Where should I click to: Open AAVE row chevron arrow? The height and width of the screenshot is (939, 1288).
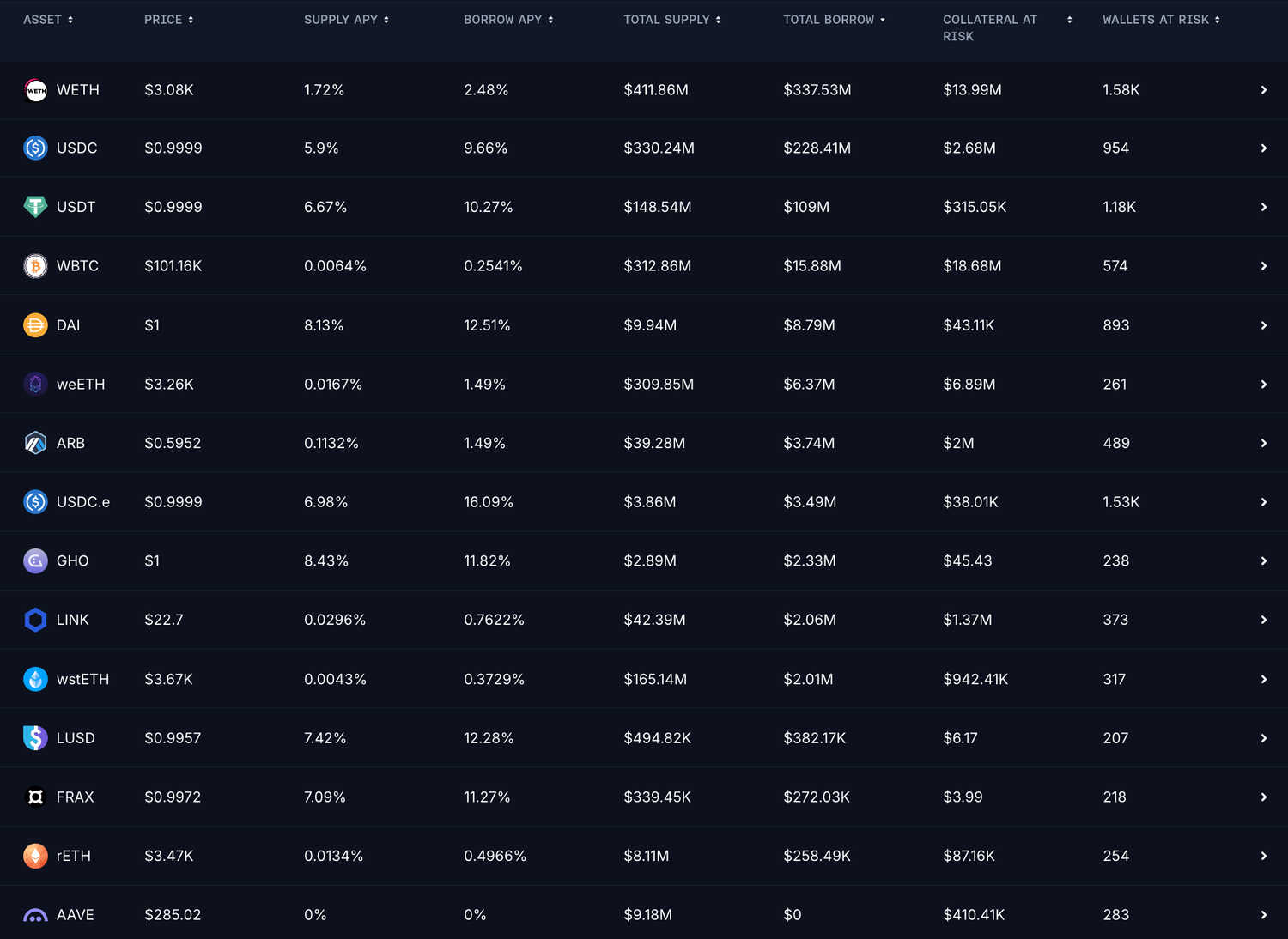(x=1263, y=915)
